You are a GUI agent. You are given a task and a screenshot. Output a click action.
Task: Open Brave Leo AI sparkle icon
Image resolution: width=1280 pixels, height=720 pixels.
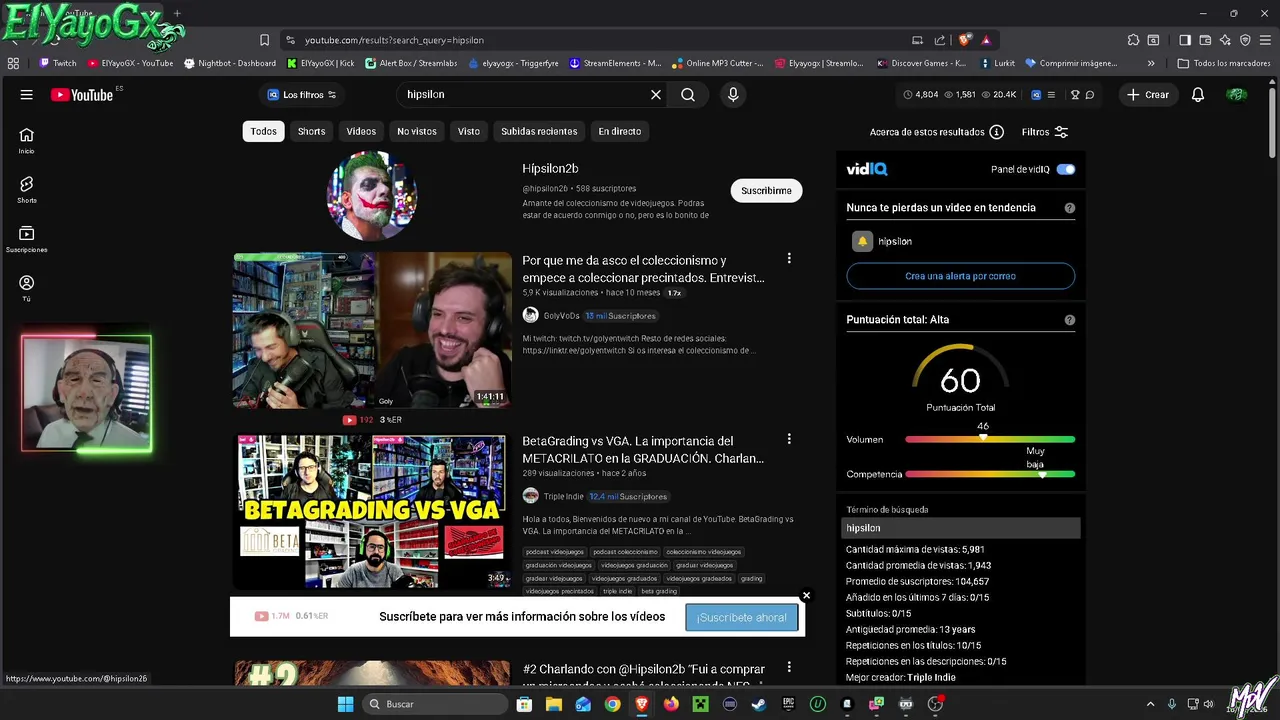1225,40
